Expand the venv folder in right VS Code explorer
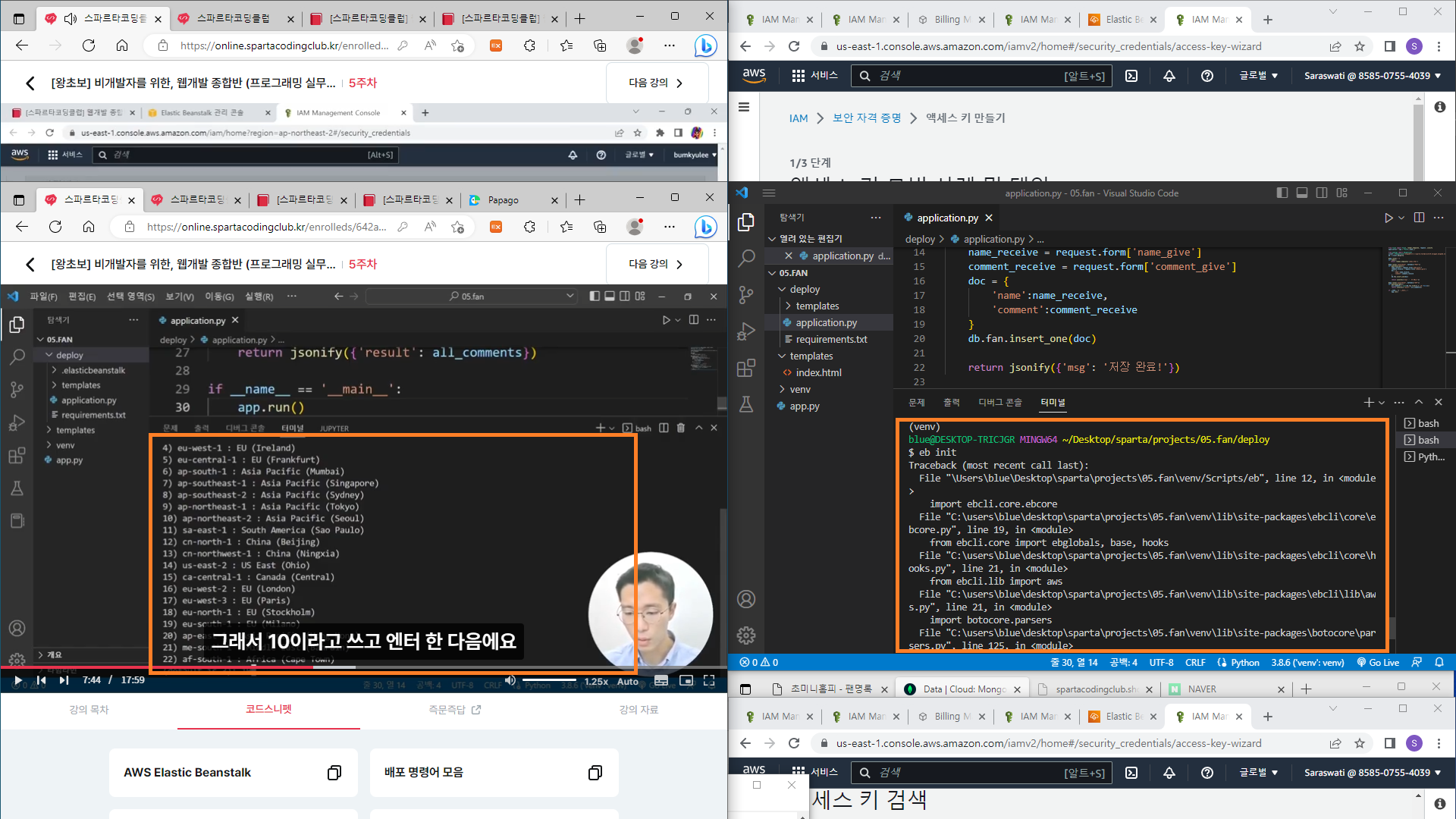 click(800, 389)
